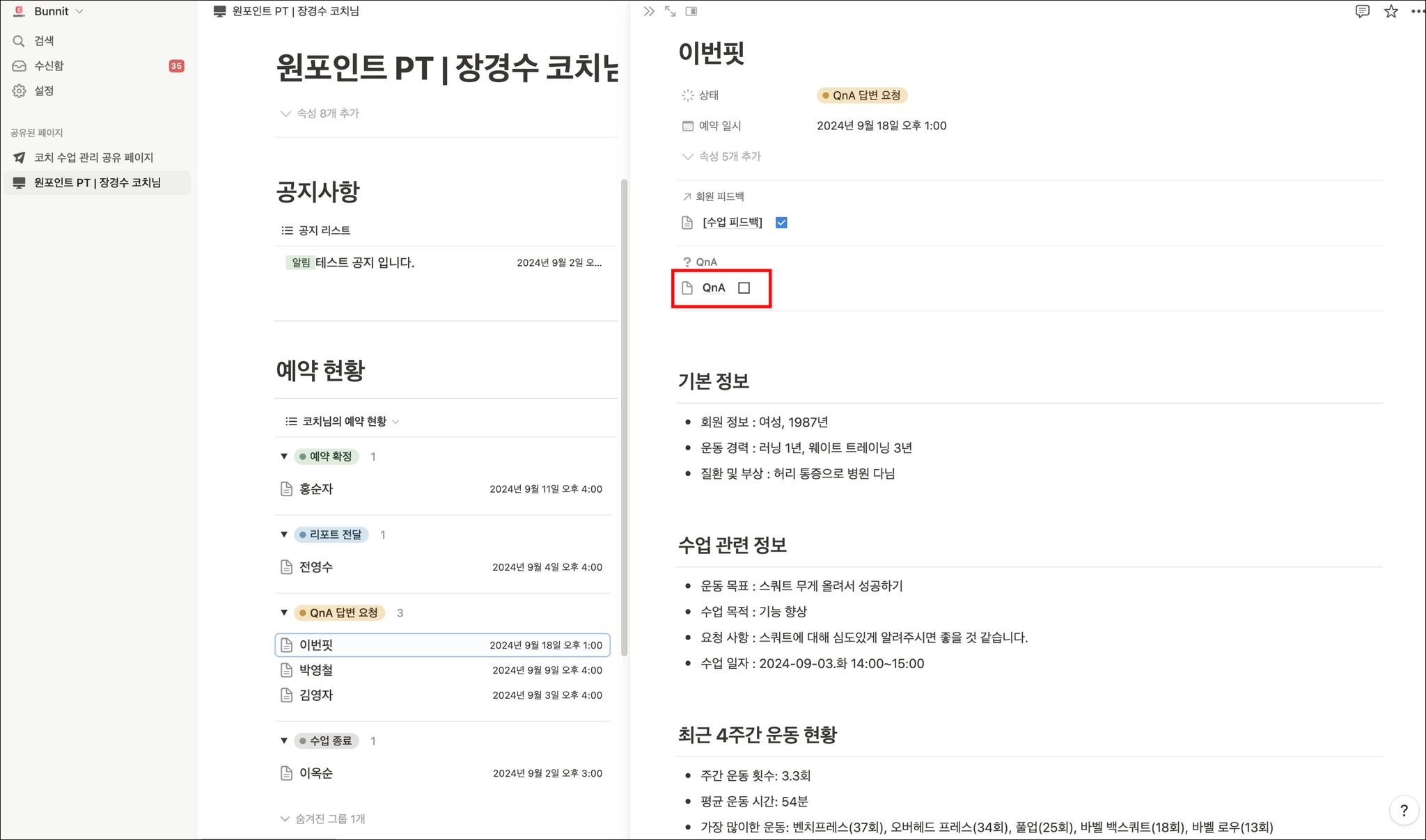This screenshot has width=1426, height=840.
Task: Click the help question mark button
Action: point(1404,810)
